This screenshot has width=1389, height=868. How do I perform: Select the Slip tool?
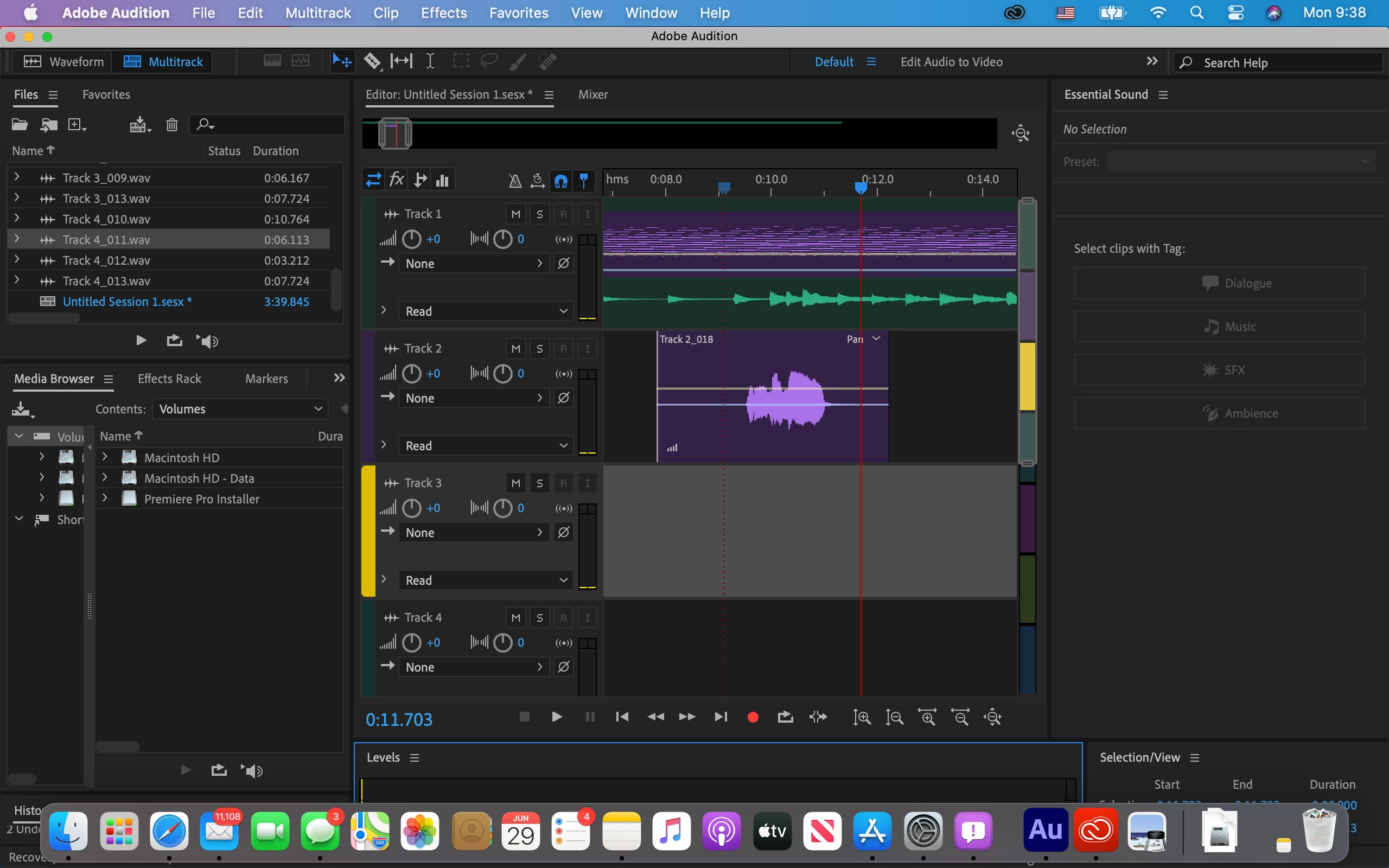(401, 61)
